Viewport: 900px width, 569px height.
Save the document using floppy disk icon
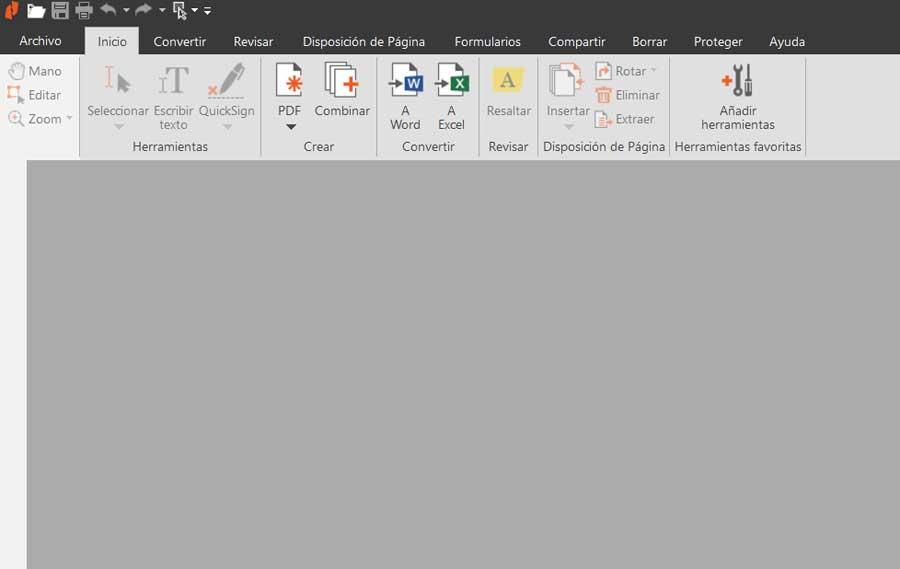click(60, 10)
